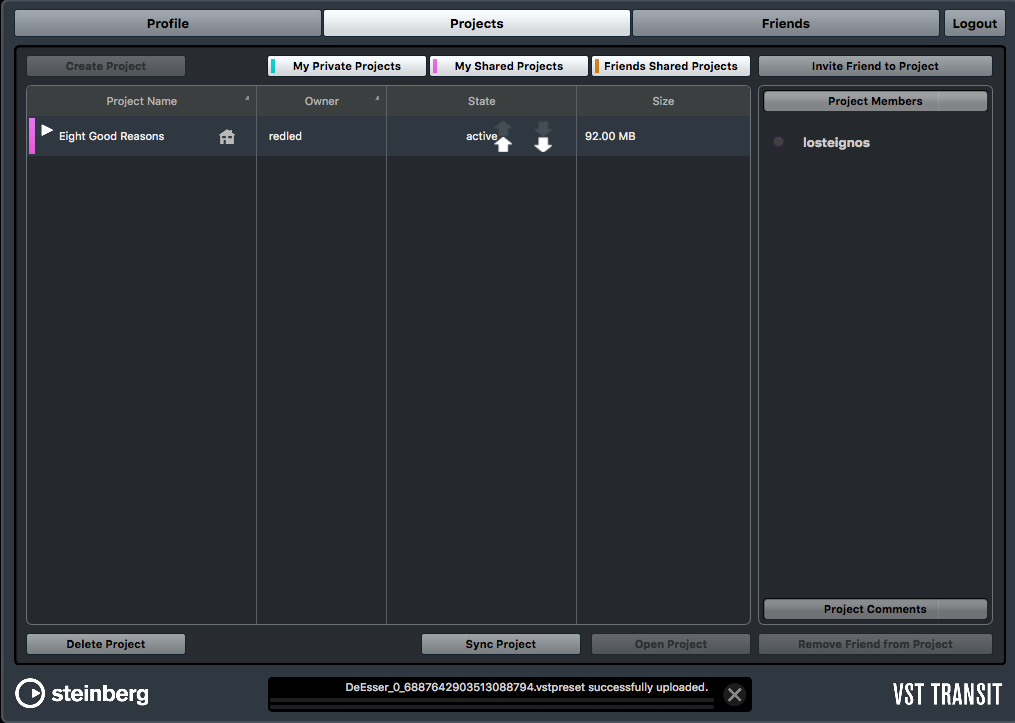Viewport: 1015px width, 723px height.
Task: Toggle the Friends Shared Projects filter
Action: [x=671, y=66]
